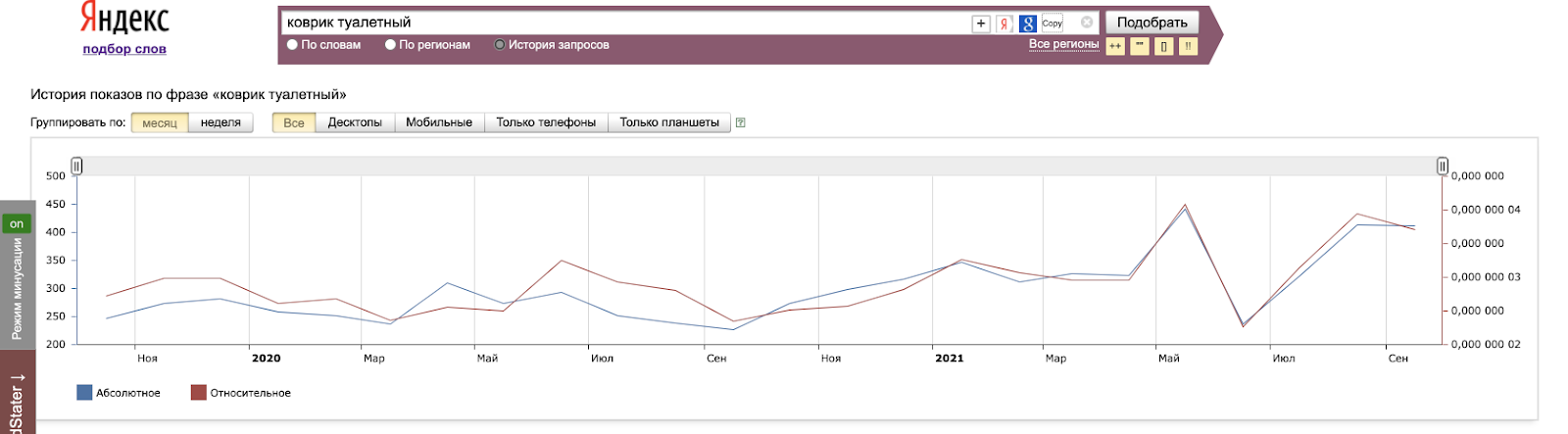This screenshot has width=1568, height=434.
Task: Switch to the 'Мобильные' device tab
Action: tap(439, 122)
